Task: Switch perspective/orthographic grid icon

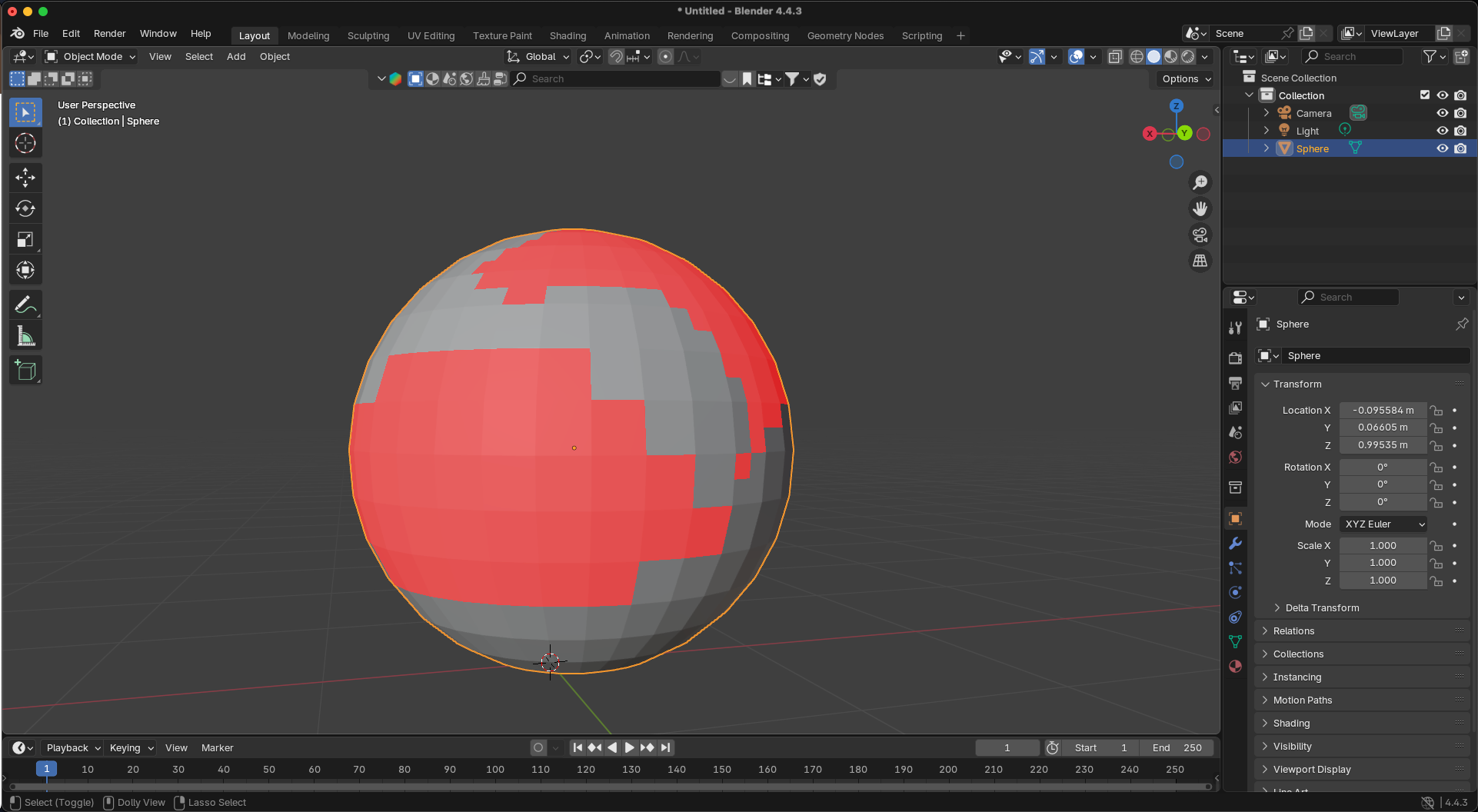Action: (x=1200, y=261)
